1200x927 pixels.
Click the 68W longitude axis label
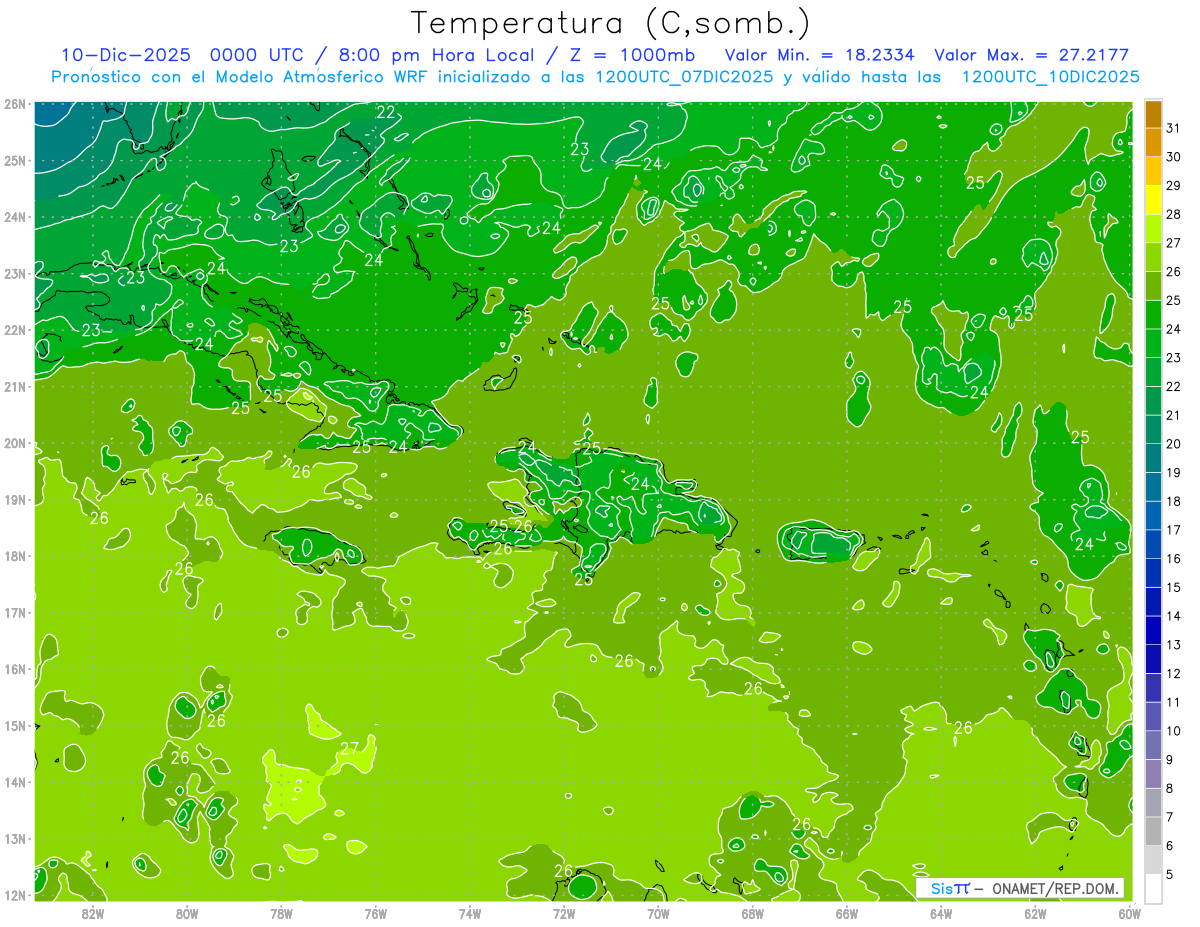tap(752, 913)
